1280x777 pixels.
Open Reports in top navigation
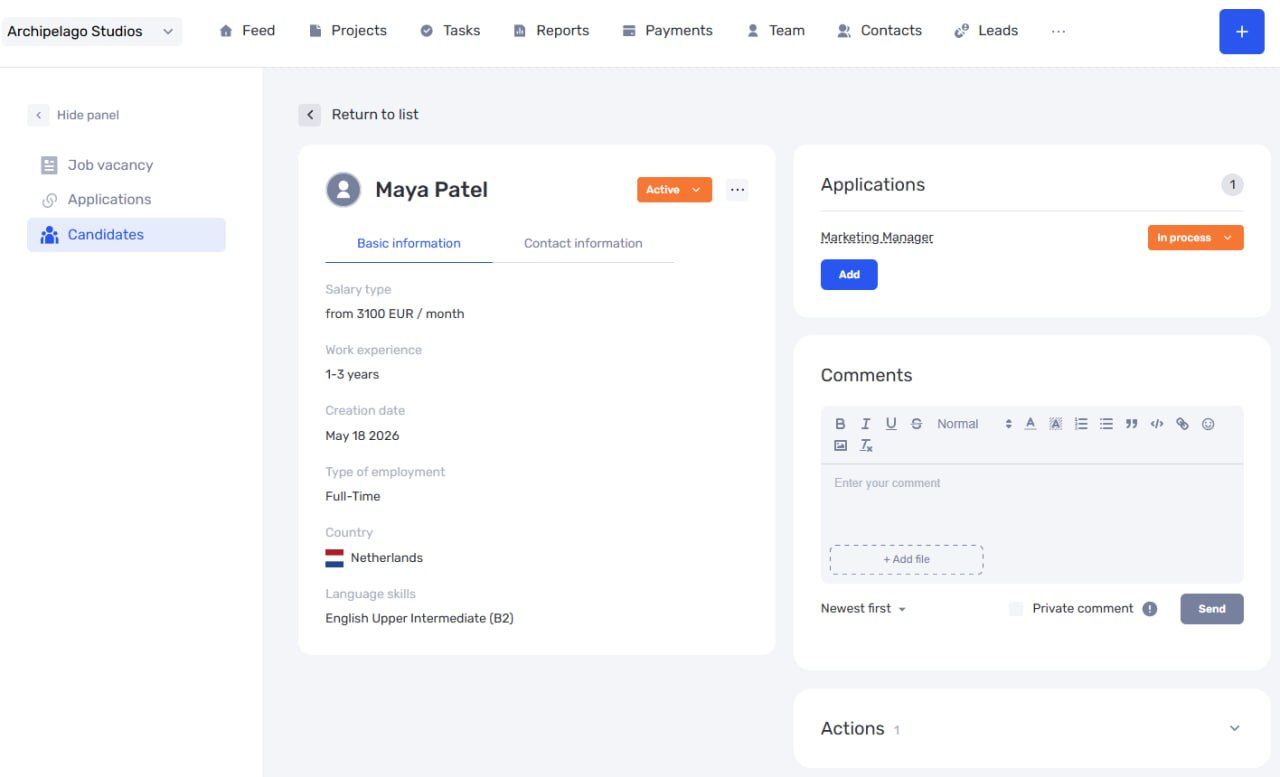tap(551, 31)
